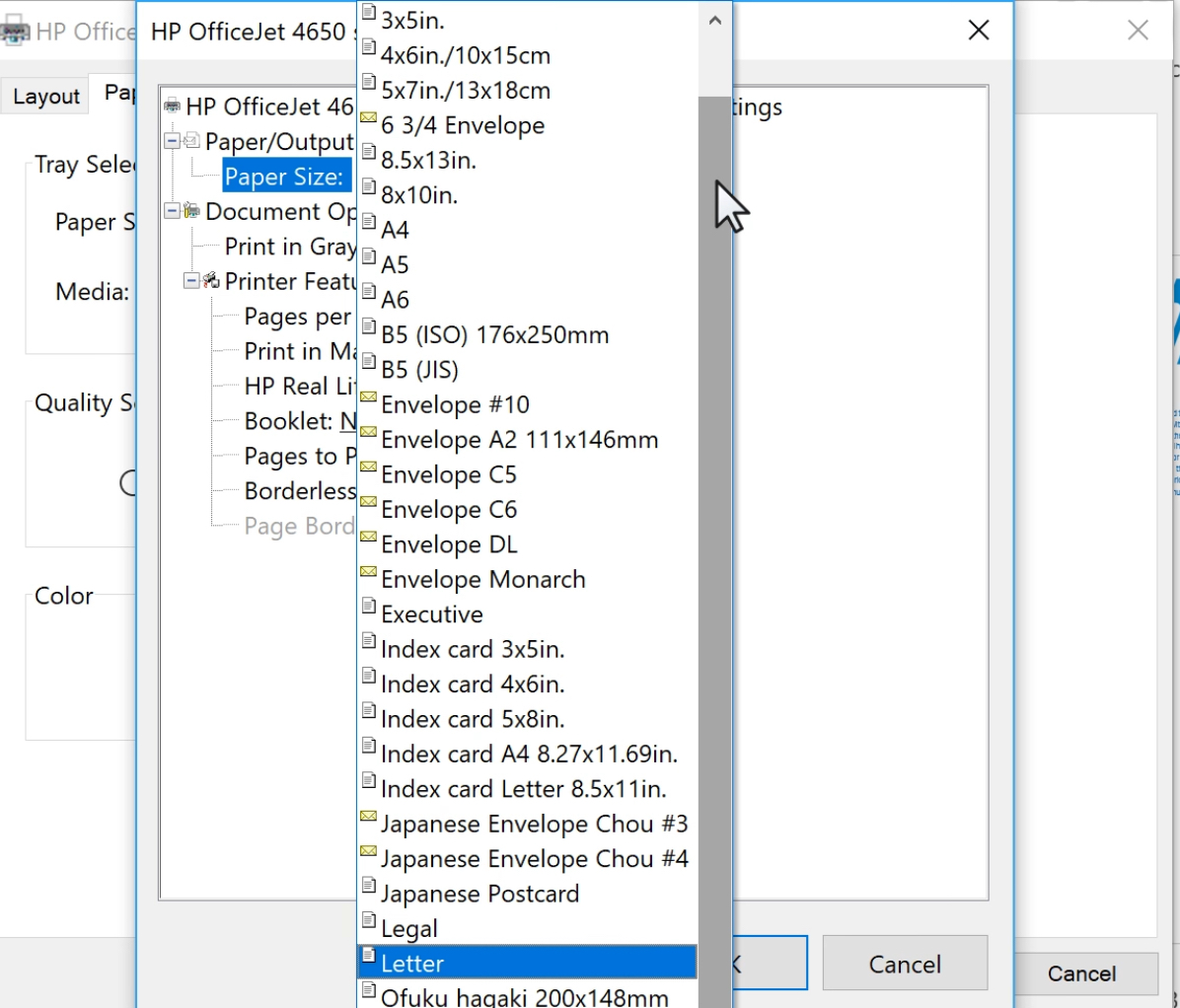Select the highlighted Letter paper size
Image resolution: width=1180 pixels, height=1008 pixels.
tap(528, 963)
